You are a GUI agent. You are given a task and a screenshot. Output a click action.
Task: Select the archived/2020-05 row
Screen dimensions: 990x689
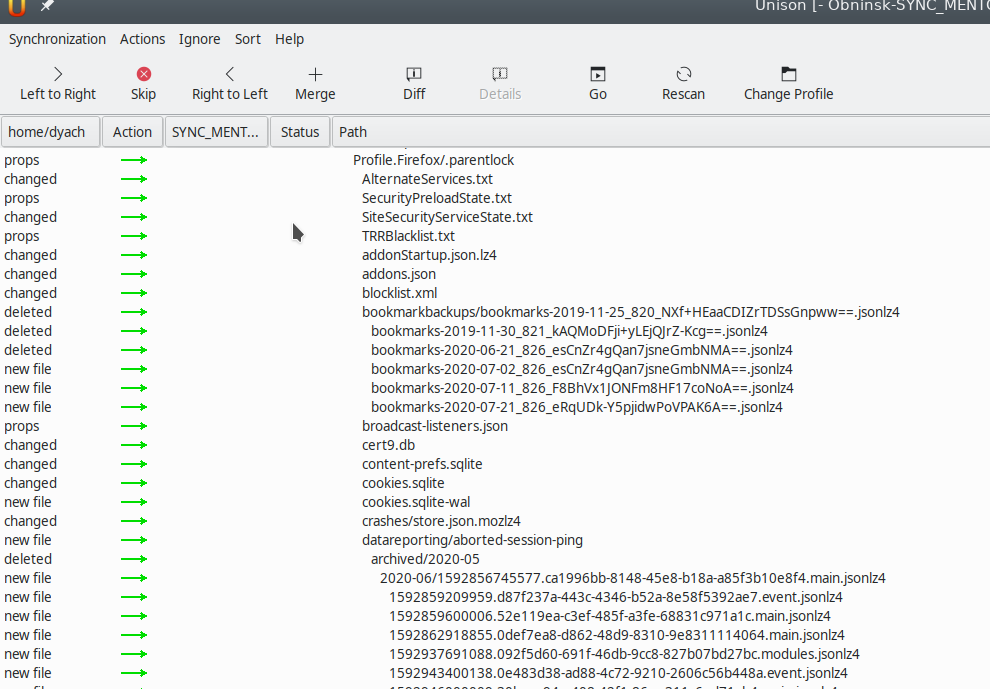[x=495, y=559]
